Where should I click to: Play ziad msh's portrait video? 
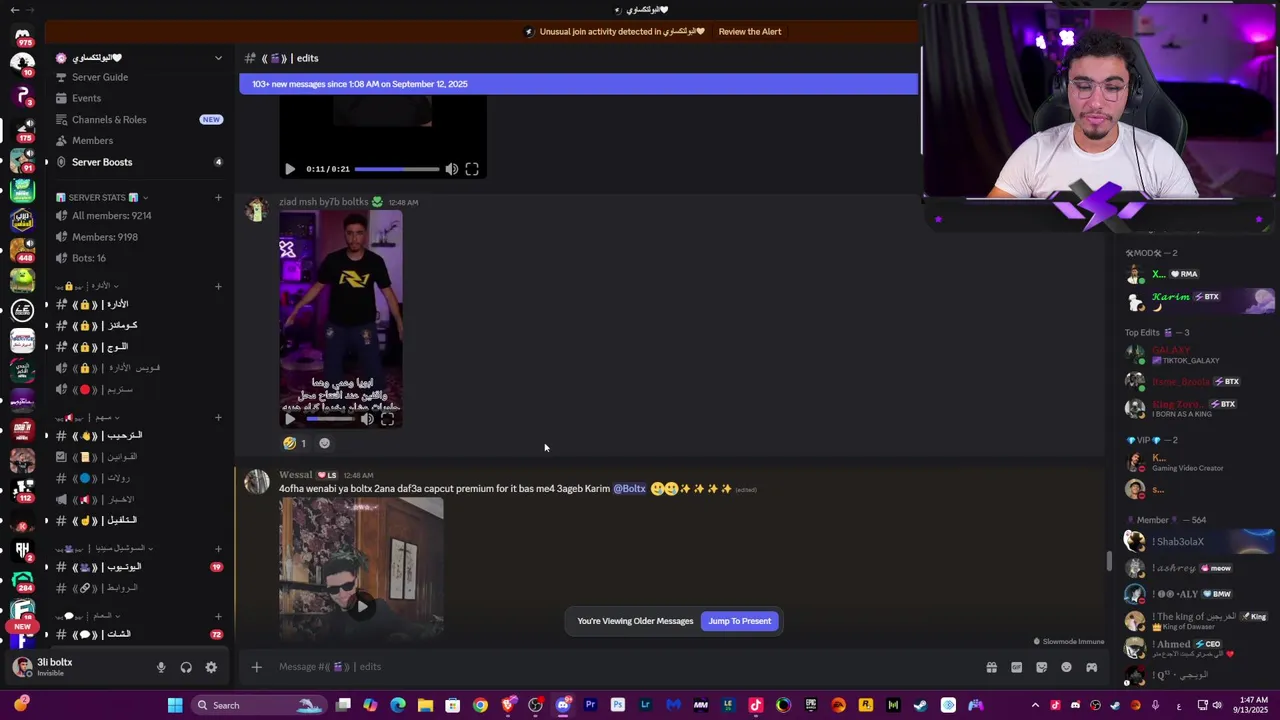pos(290,420)
